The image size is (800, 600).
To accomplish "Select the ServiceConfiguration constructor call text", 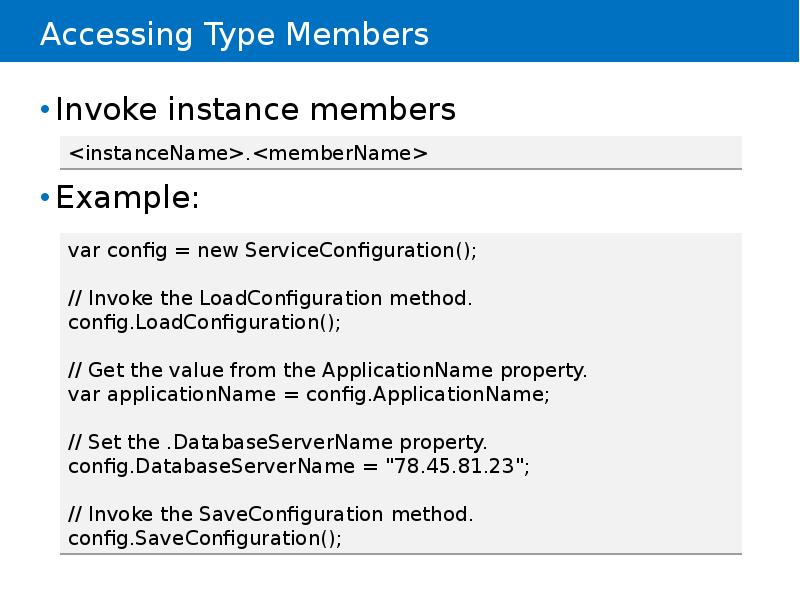I will [x=363, y=251].
